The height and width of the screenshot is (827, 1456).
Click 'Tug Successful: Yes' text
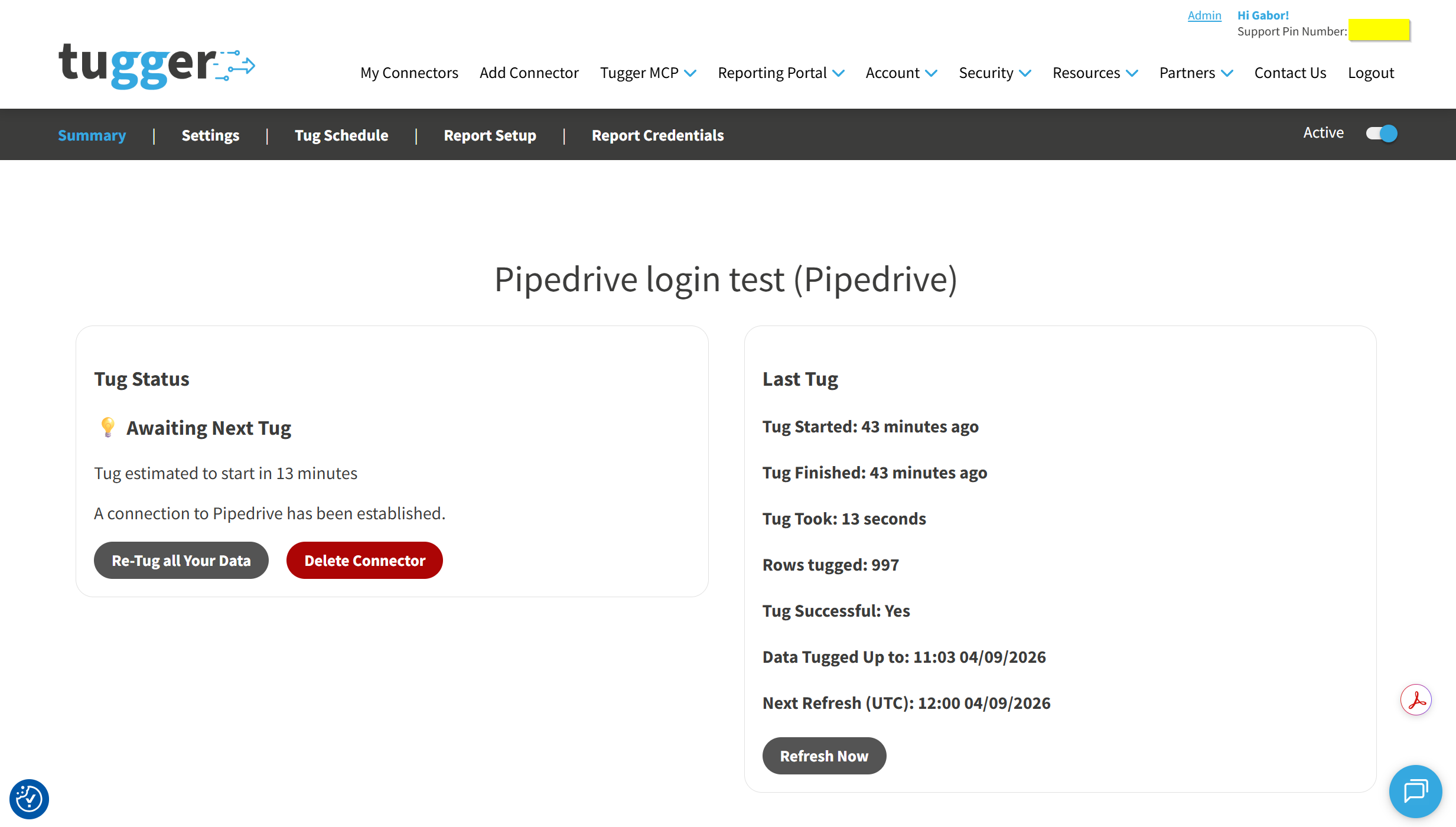click(836, 611)
